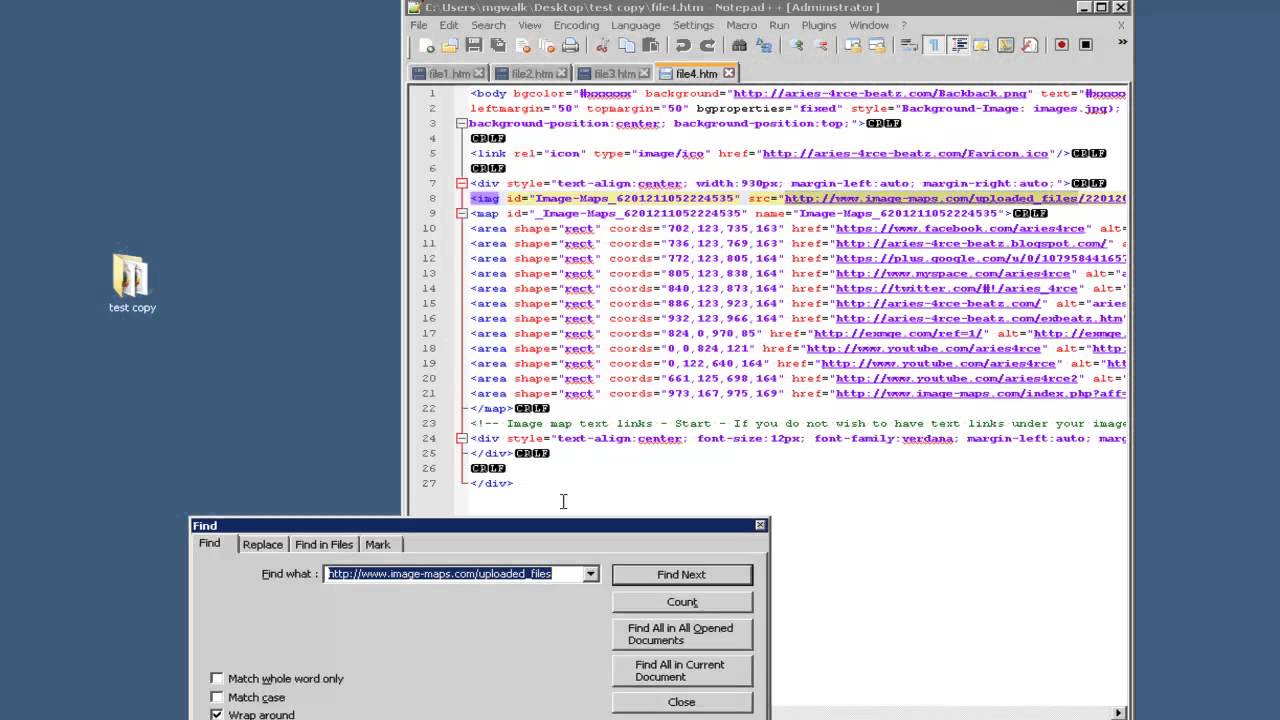Collapse the div fold at line 7
The height and width of the screenshot is (720, 1280).
pos(461,184)
